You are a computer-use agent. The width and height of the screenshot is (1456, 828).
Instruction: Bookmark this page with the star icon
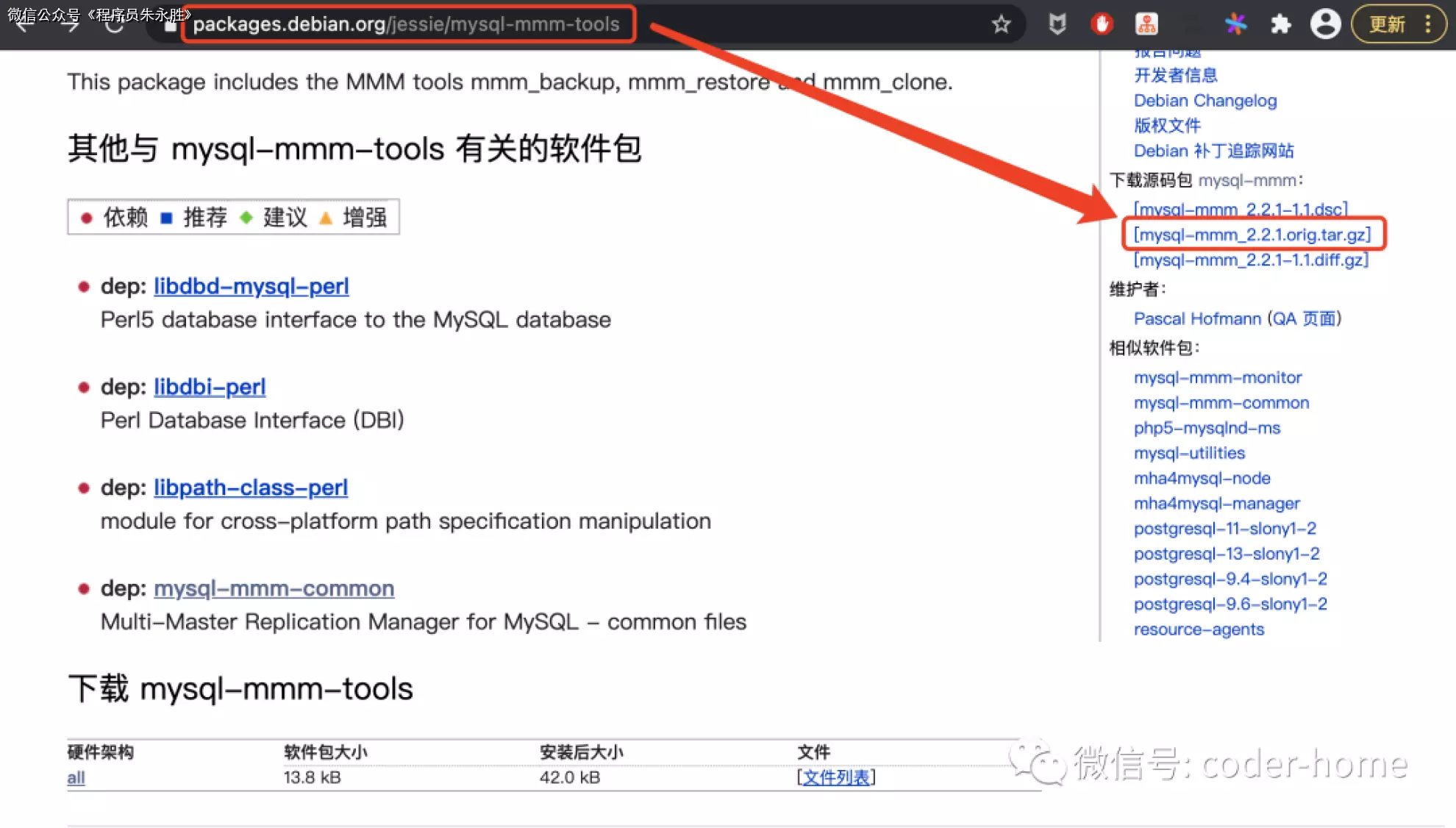[x=1001, y=24]
